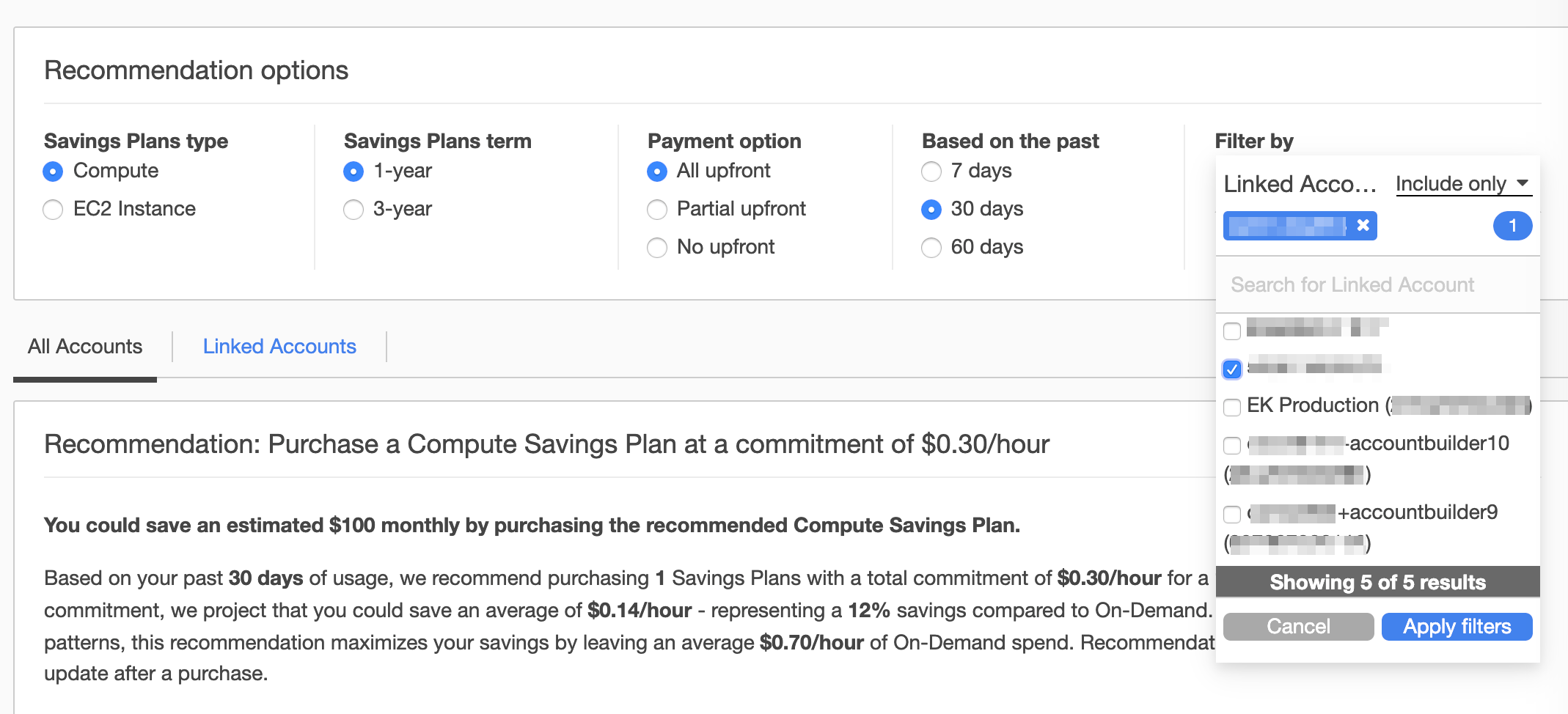The height and width of the screenshot is (714, 1568).
Task: Base recommendation on past 7 days
Action: point(931,172)
